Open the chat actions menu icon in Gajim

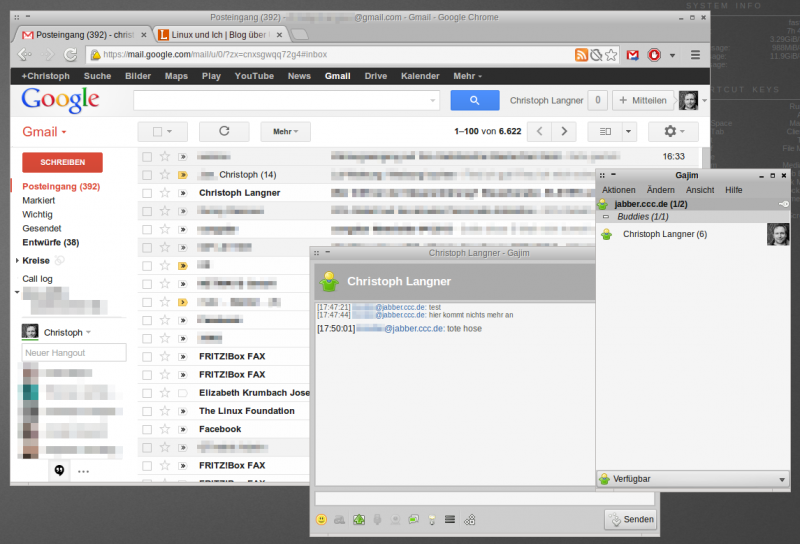(449, 520)
